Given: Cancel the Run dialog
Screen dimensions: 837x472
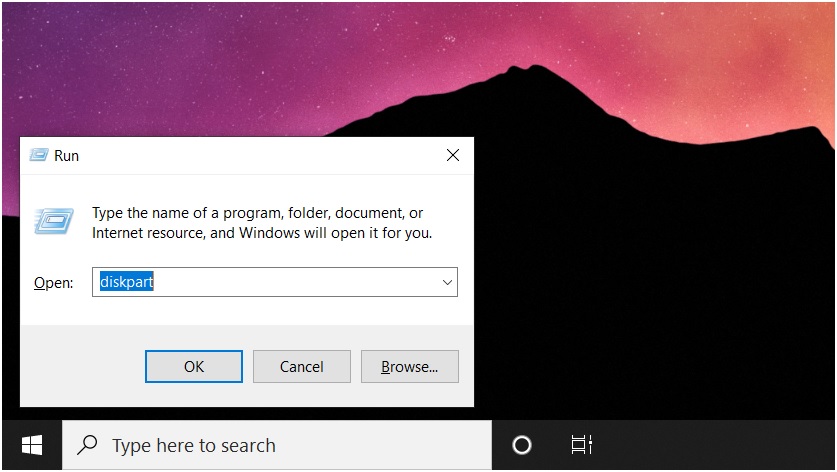Looking at the screenshot, I should point(302,366).
